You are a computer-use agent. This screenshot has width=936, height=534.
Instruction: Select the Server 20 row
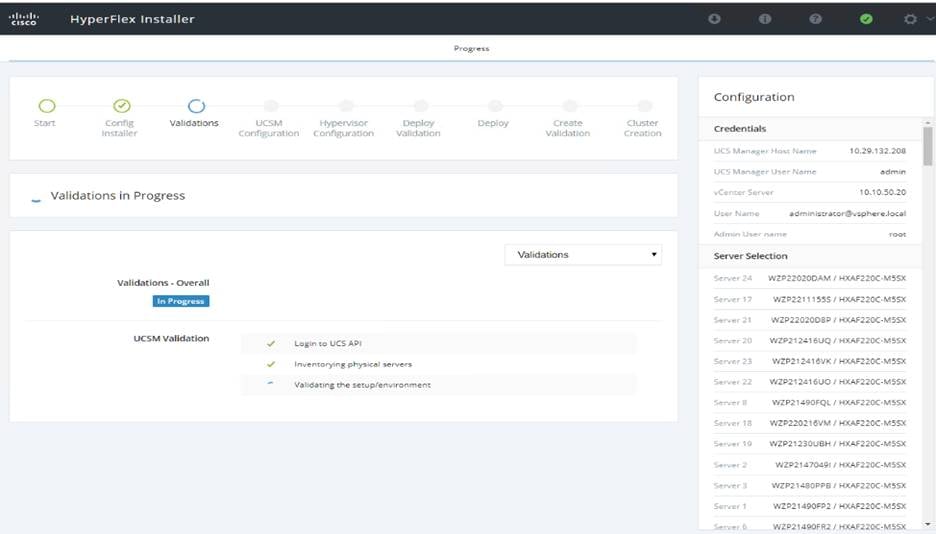(x=810, y=341)
